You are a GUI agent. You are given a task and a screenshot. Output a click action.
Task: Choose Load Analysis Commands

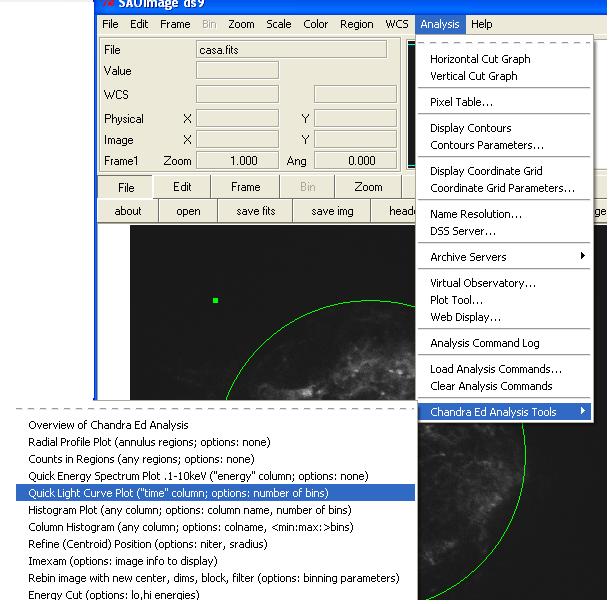(504, 369)
